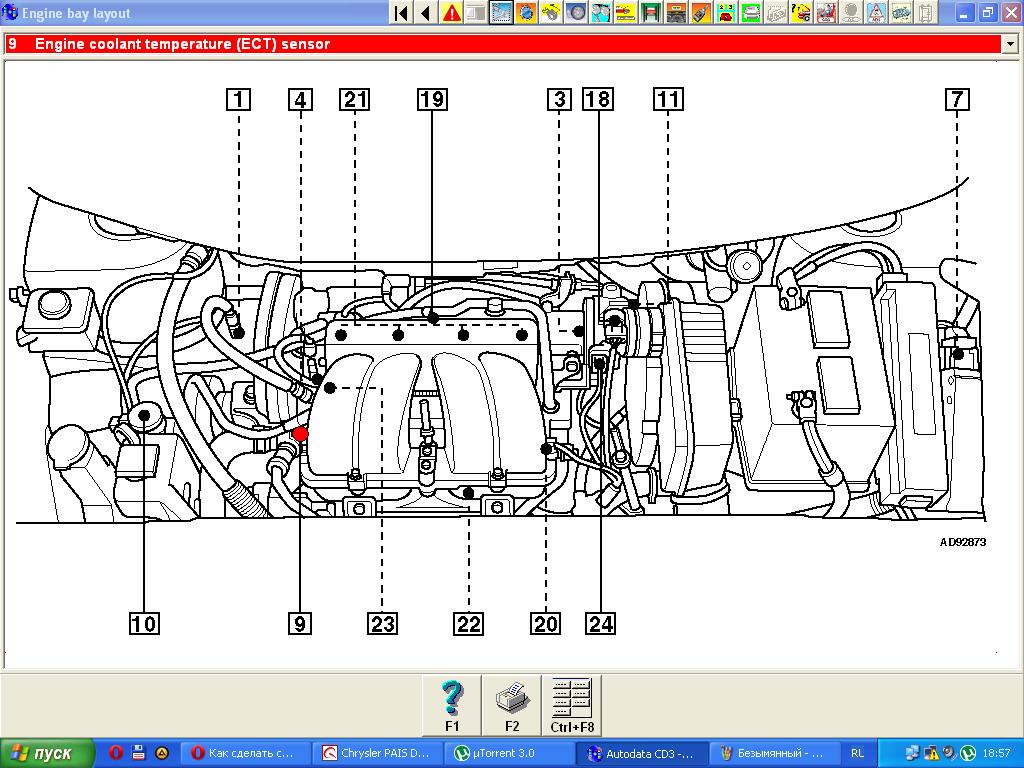
Task: Click the yellow triangle quick launch icon
Action: coord(161,753)
